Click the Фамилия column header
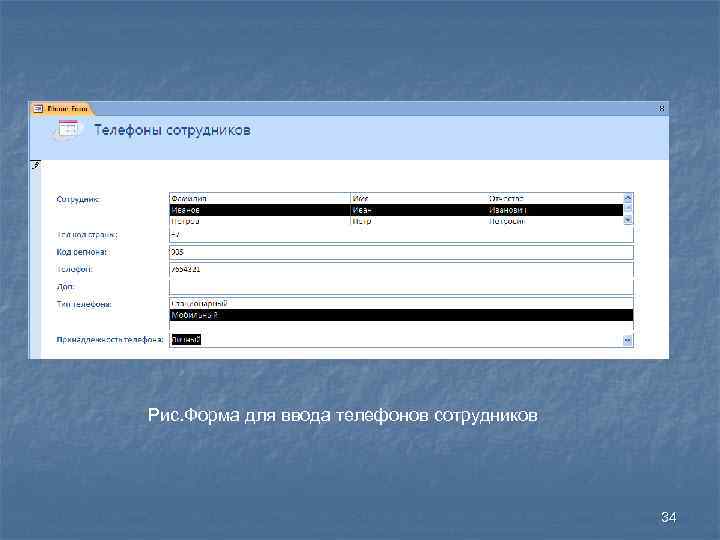Viewport: 720px width, 540px height. (189, 198)
